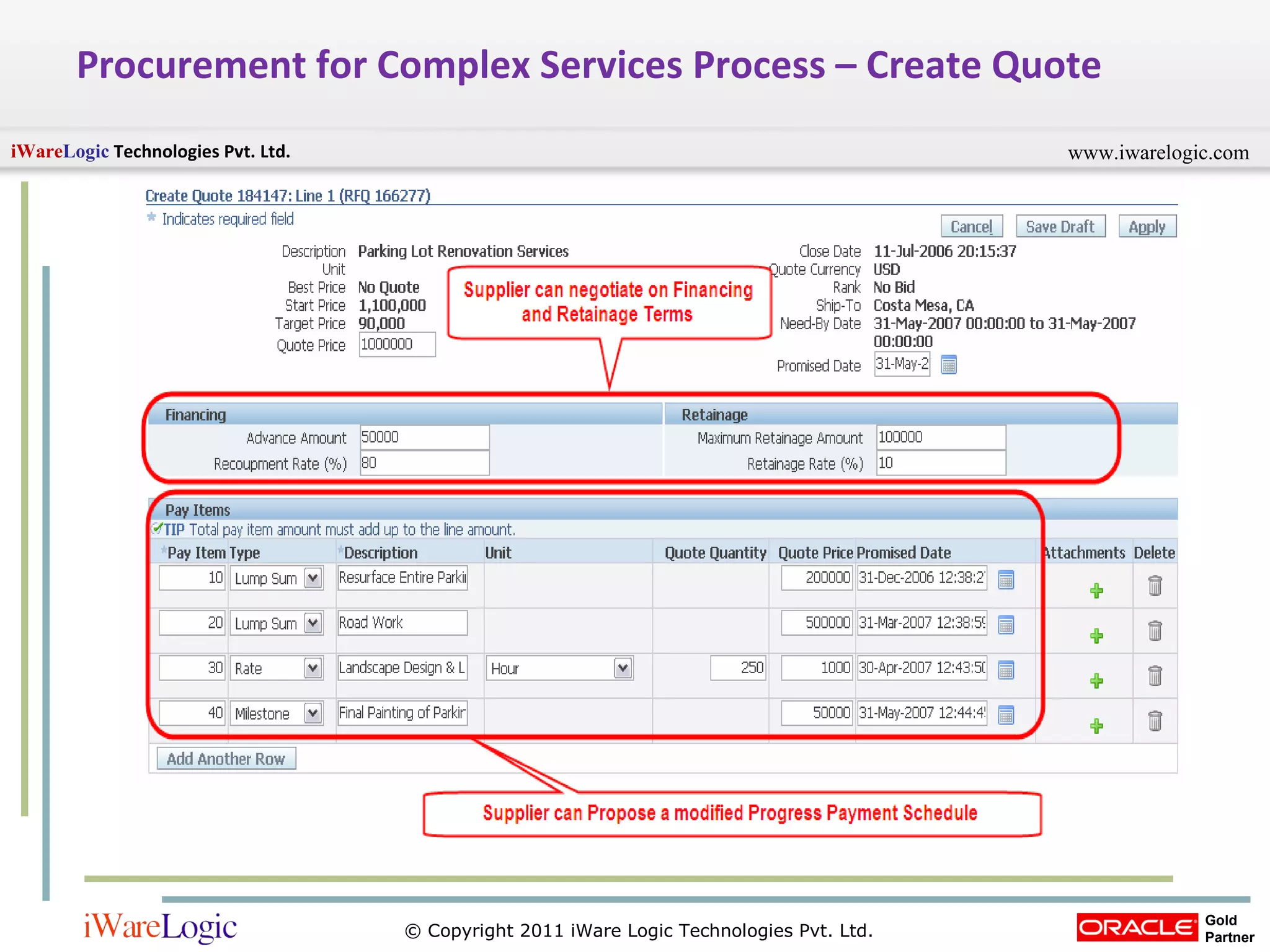Click description field Resurface Entire Parking
1270x952 pixels.
point(402,578)
